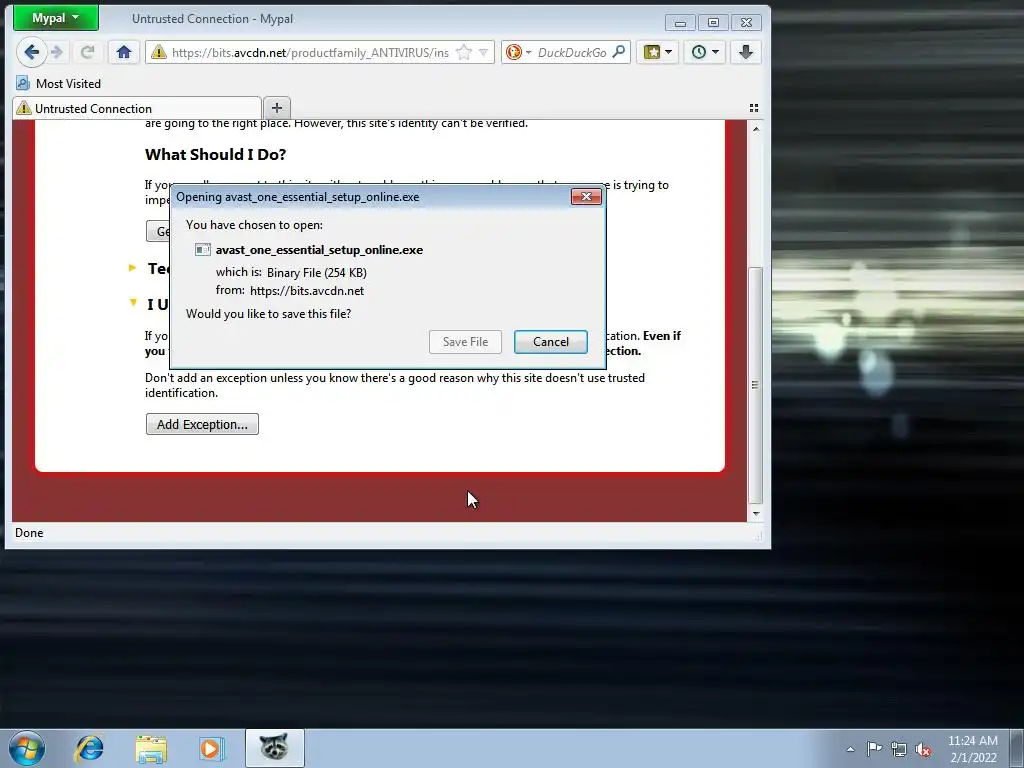This screenshot has height=768, width=1024.
Task: Click the Mypal raccoon taskbar icon
Action: (x=274, y=748)
